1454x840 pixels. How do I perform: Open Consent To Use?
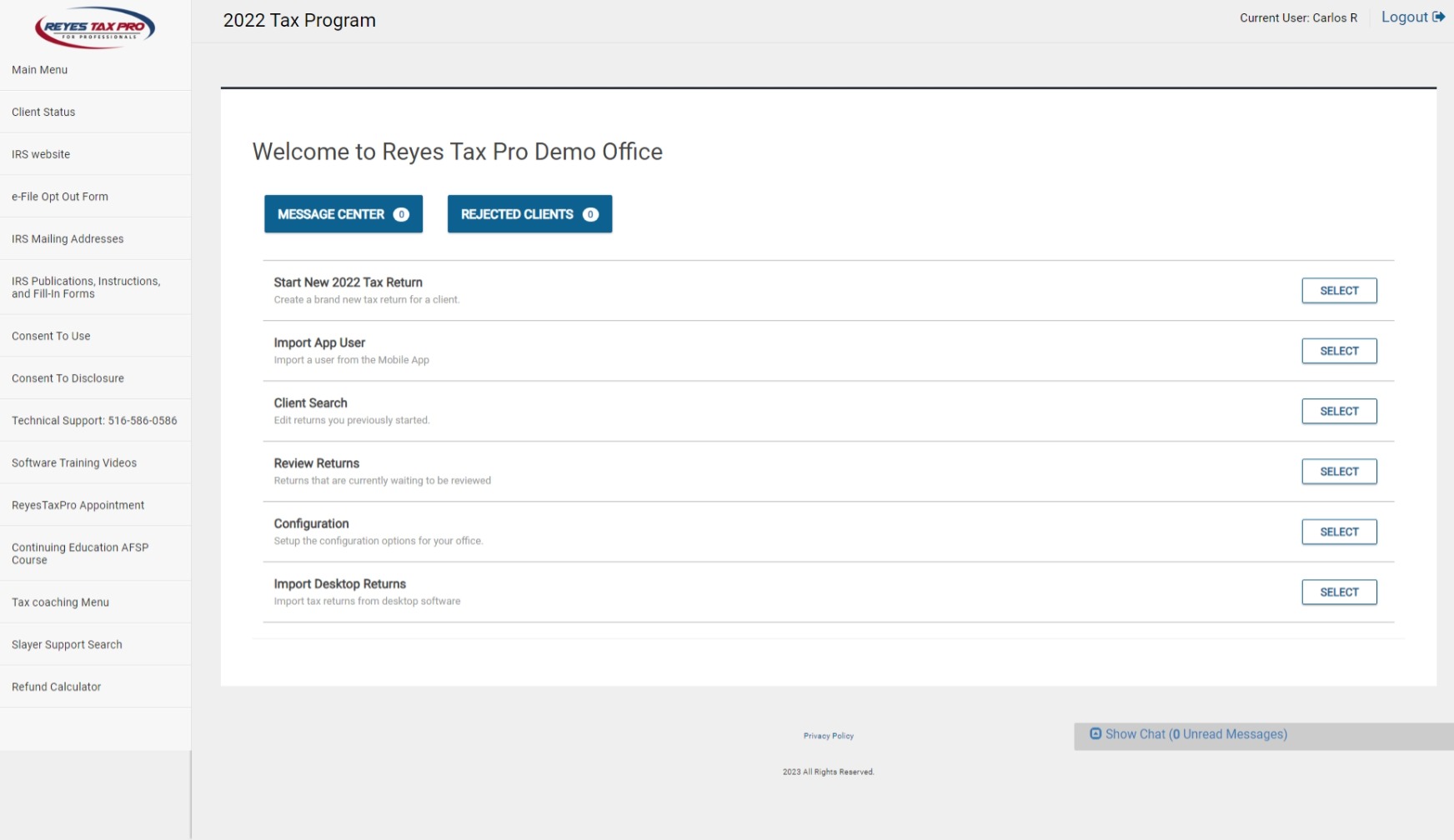pos(95,336)
